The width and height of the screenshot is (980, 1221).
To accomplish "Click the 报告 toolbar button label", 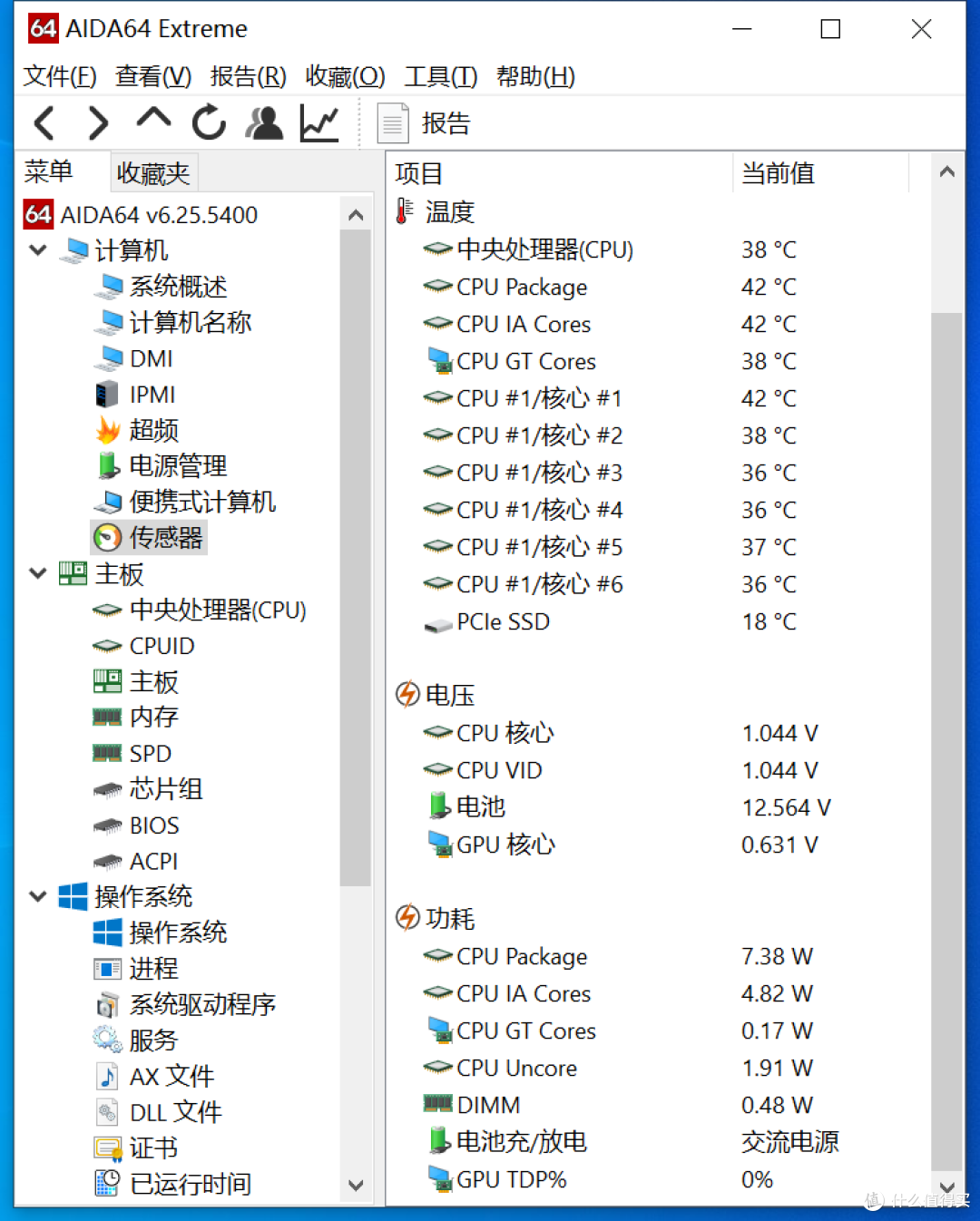I will click(446, 123).
